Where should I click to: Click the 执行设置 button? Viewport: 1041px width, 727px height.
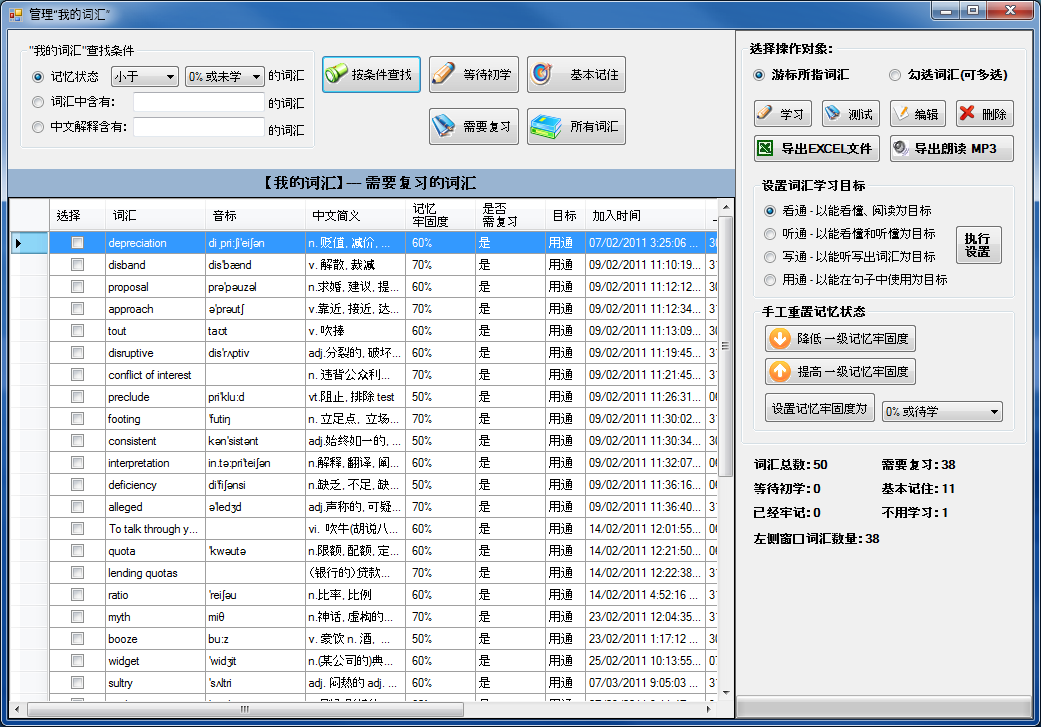[x=977, y=245]
